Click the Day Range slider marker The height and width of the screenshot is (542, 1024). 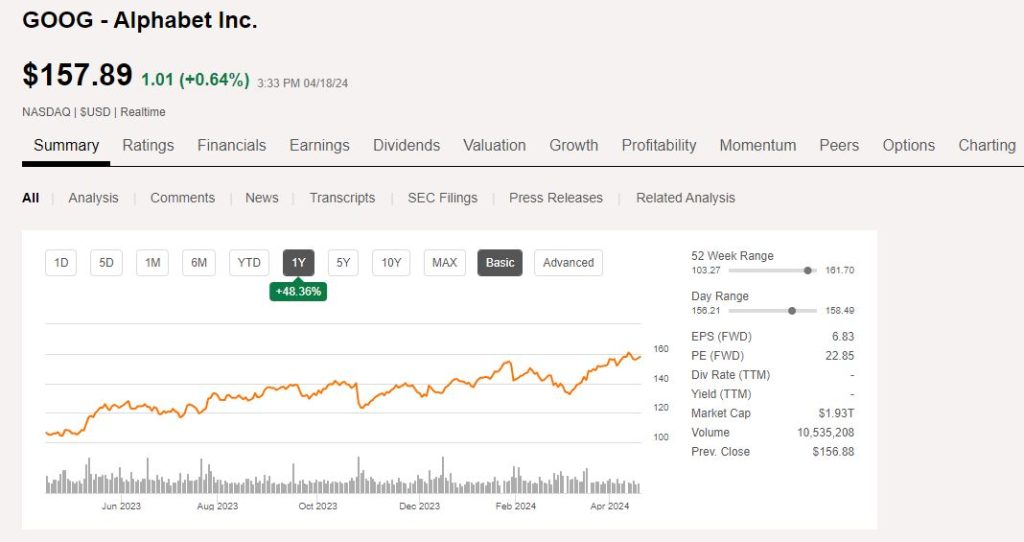tap(792, 311)
